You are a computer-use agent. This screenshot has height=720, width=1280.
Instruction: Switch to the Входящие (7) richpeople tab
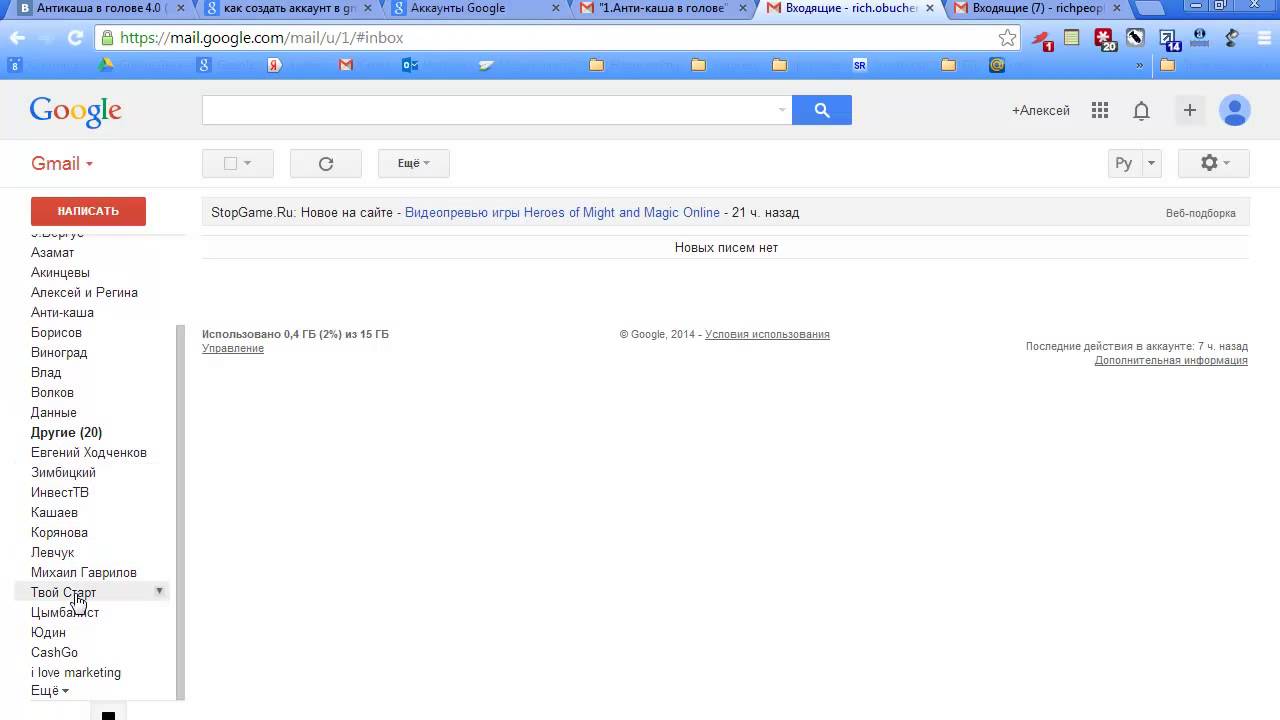[1039, 8]
